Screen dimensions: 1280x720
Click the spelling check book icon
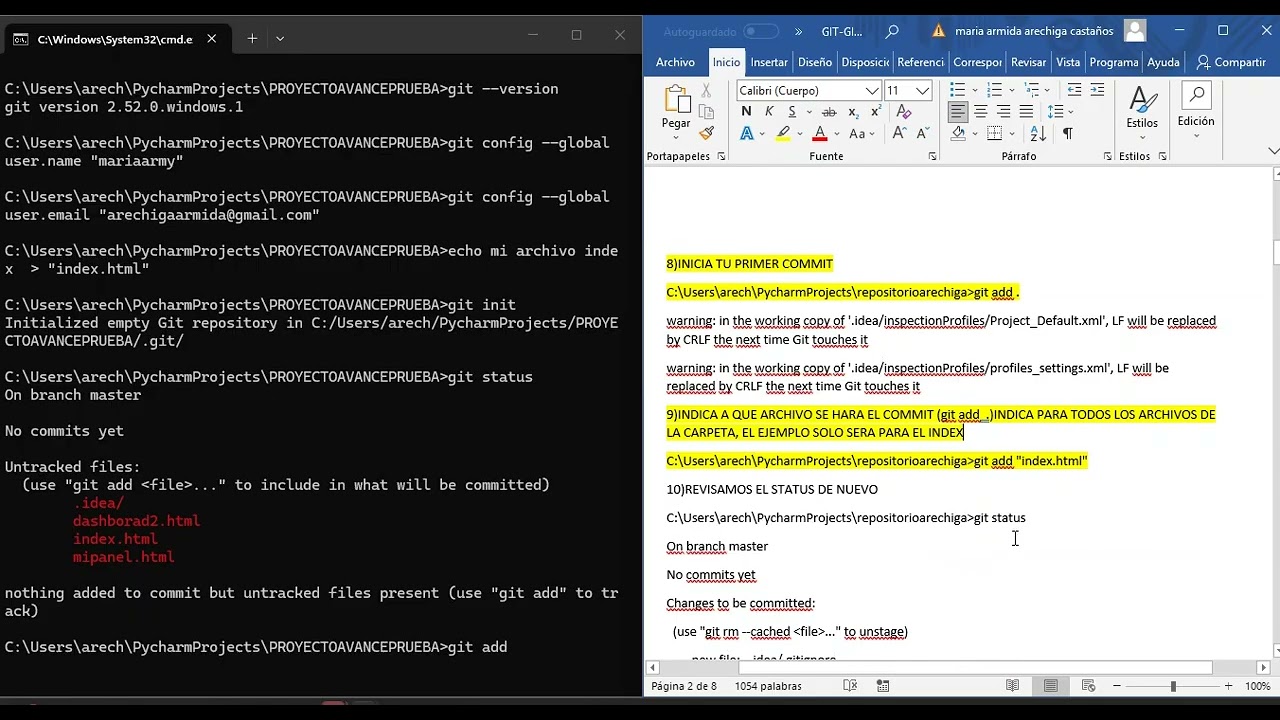tap(850, 686)
